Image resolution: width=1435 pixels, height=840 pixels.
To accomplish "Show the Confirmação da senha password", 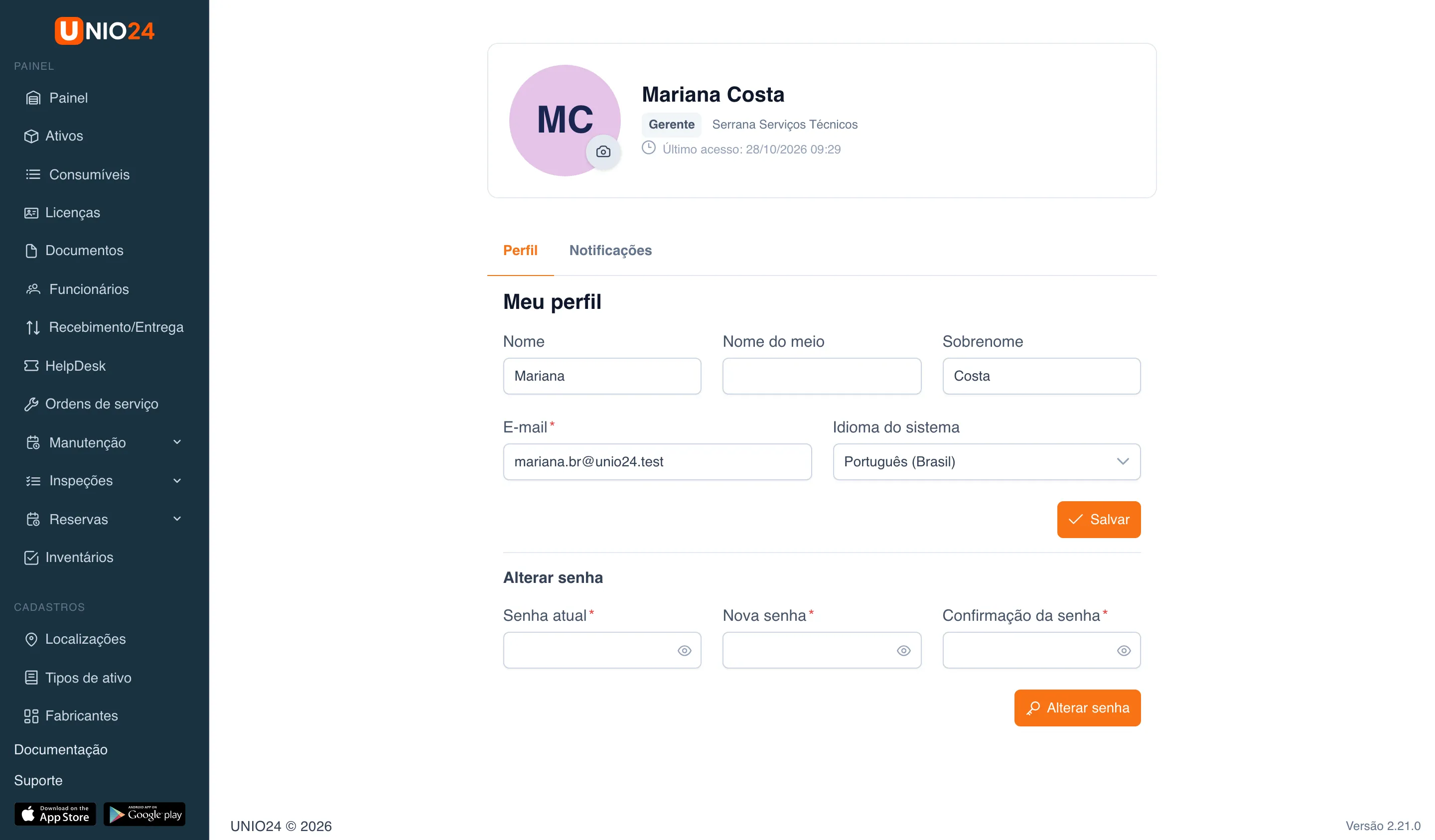I will pos(1124,650).
